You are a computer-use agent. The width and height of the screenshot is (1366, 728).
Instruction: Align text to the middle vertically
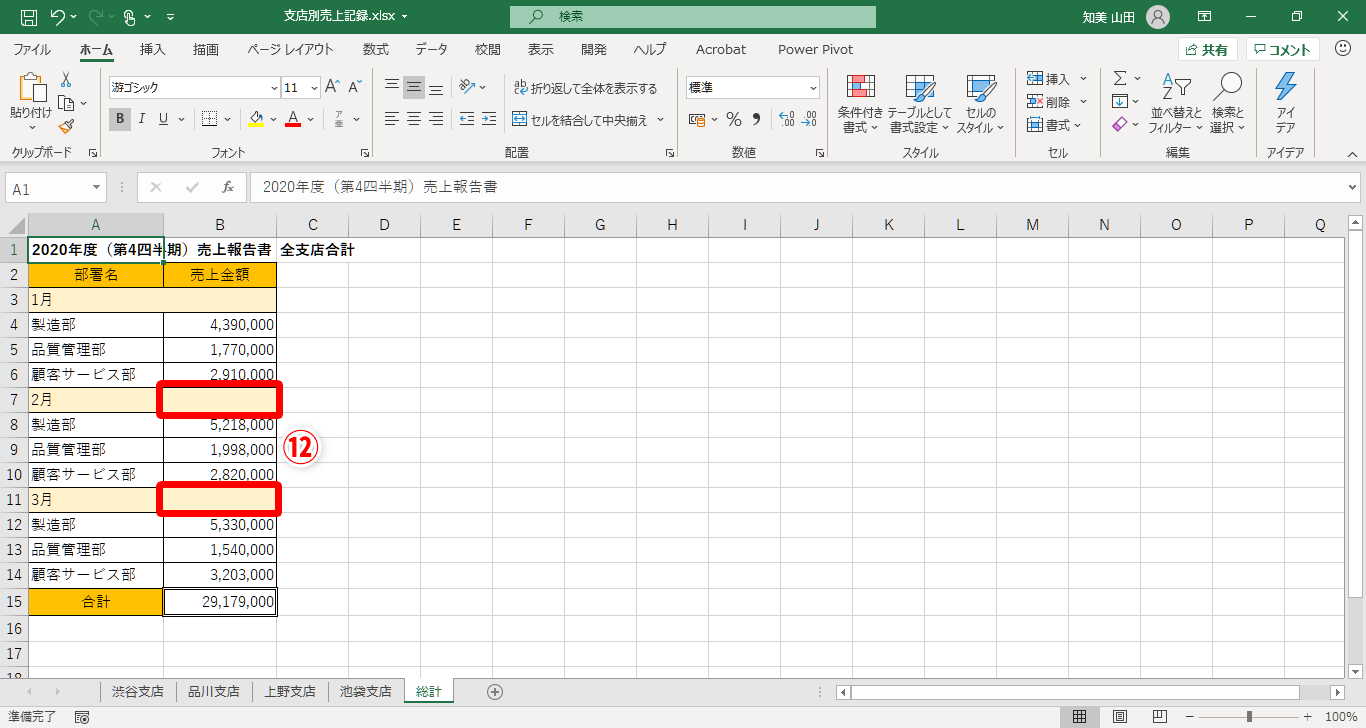414,87
